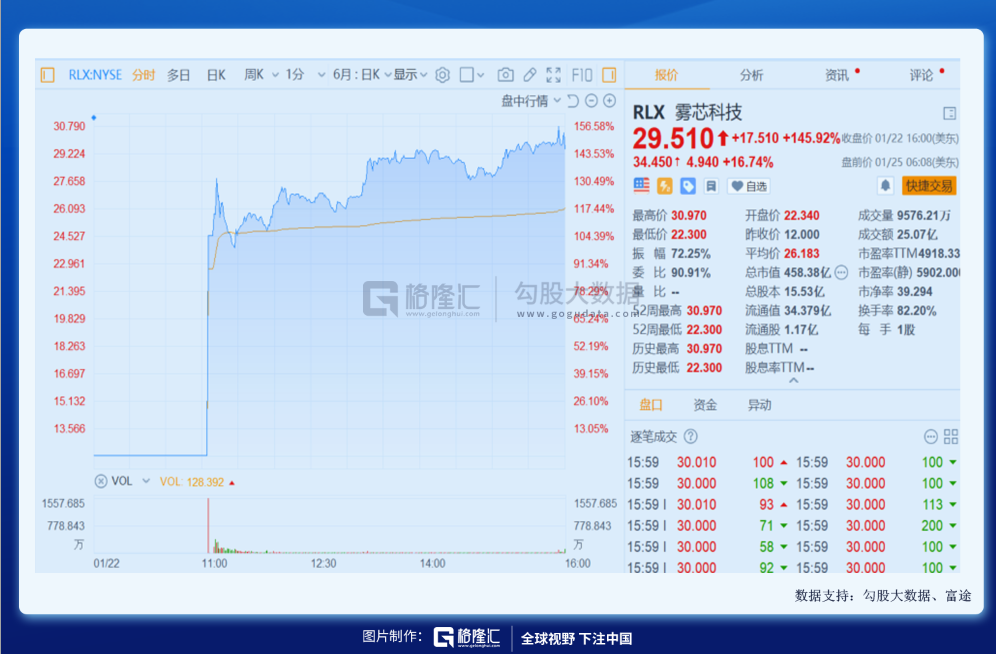Click the 成交量 9576.21万 value

(924, 215)
